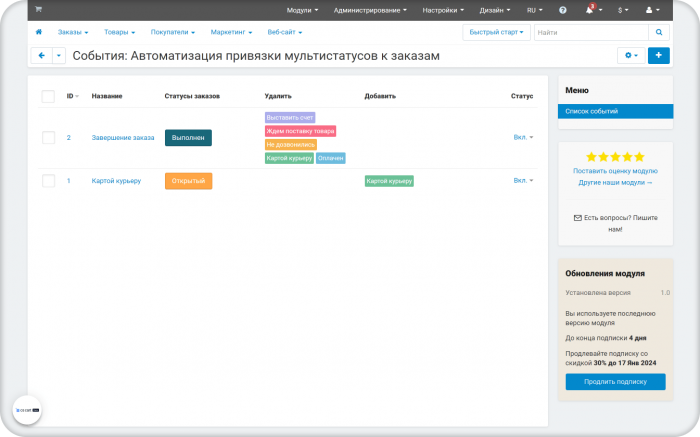
Task: Select Список событий in side menu
Action: click(615, 111)
